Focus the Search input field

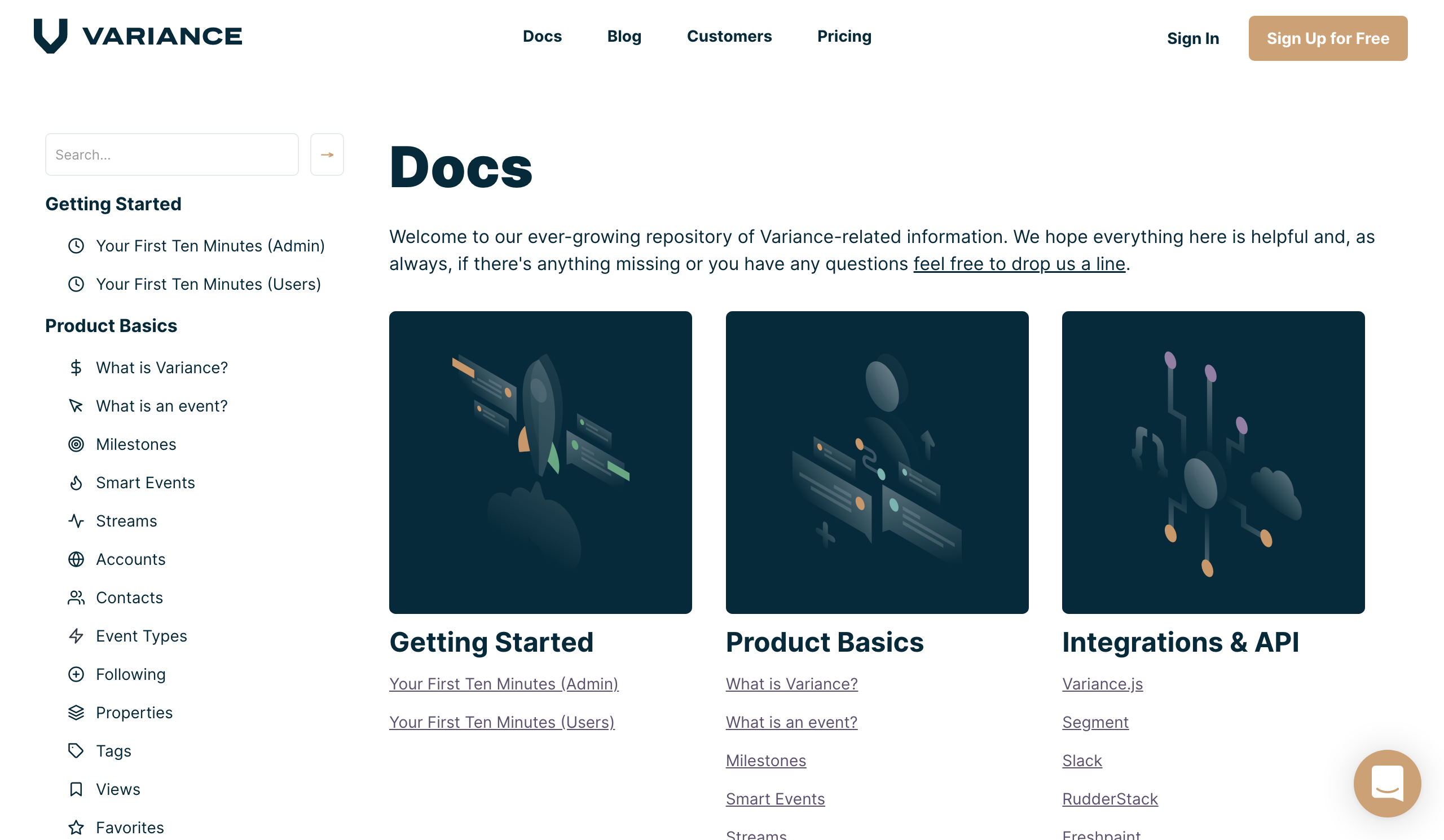pos(172,154)
